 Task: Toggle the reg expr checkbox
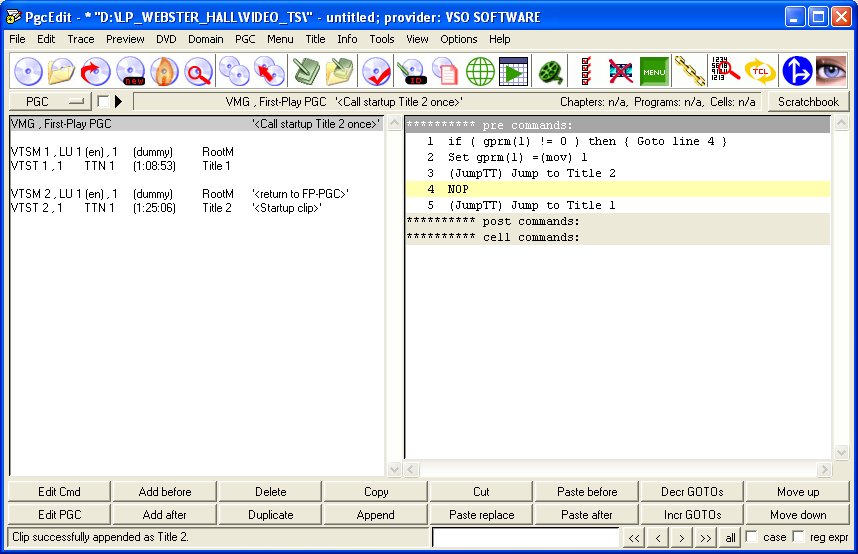[798, 537]
